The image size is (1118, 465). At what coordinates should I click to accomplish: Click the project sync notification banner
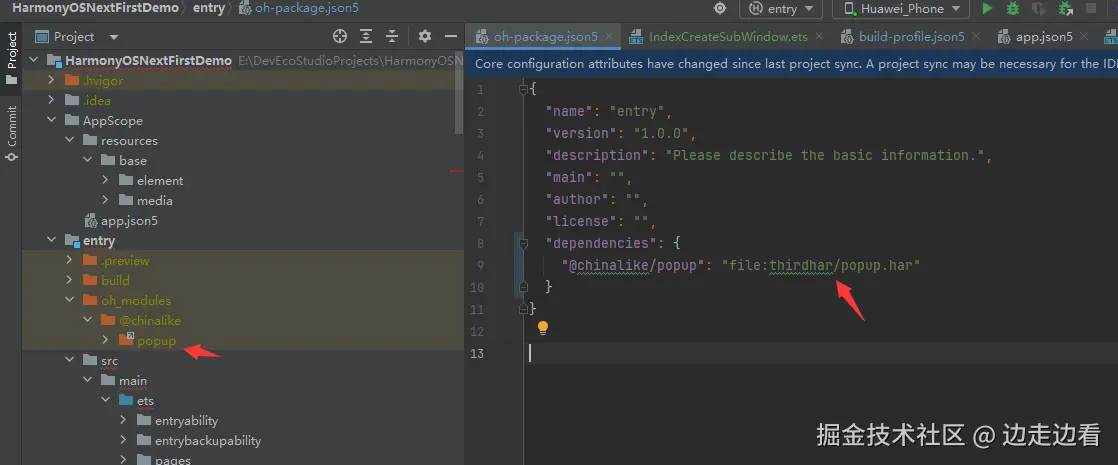[791, 63]
